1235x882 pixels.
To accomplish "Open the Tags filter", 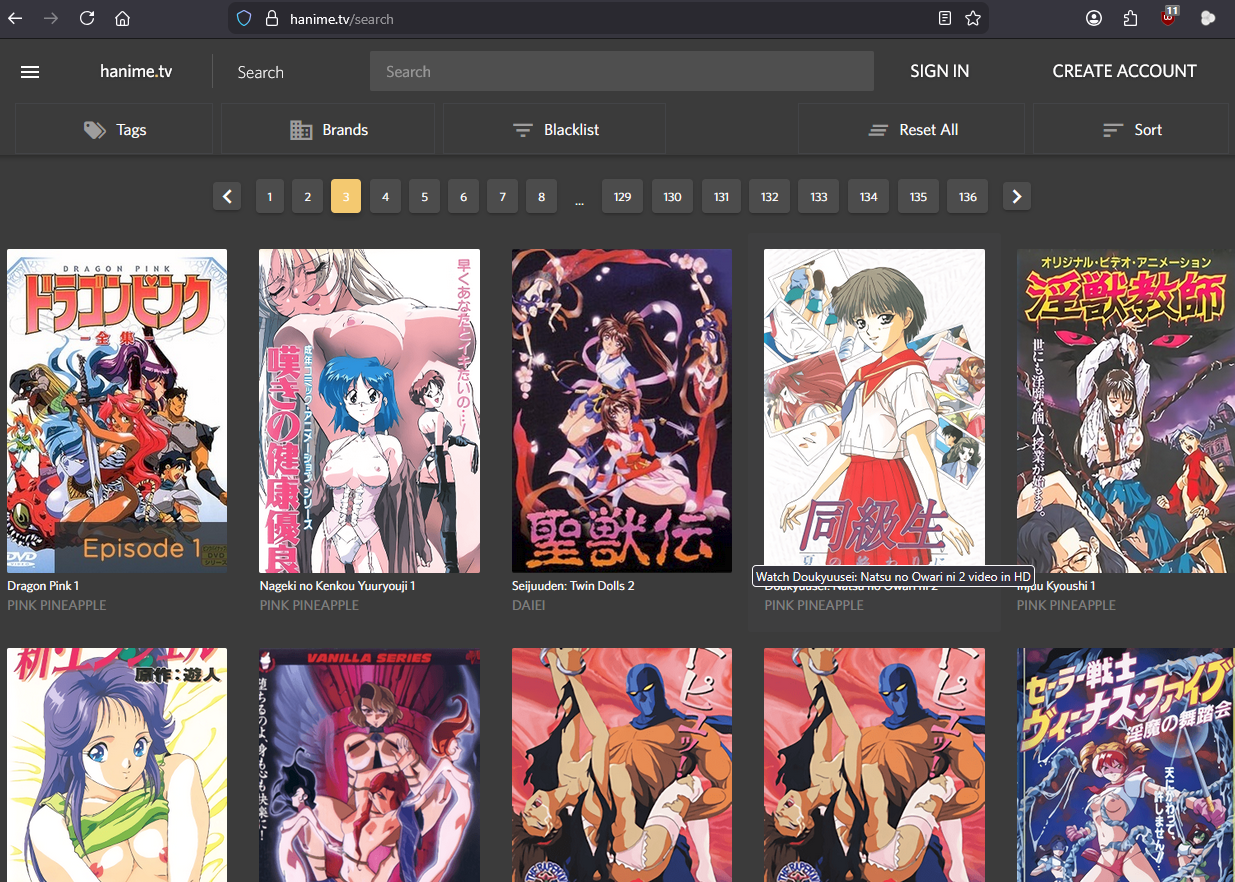I will point(114,130).
